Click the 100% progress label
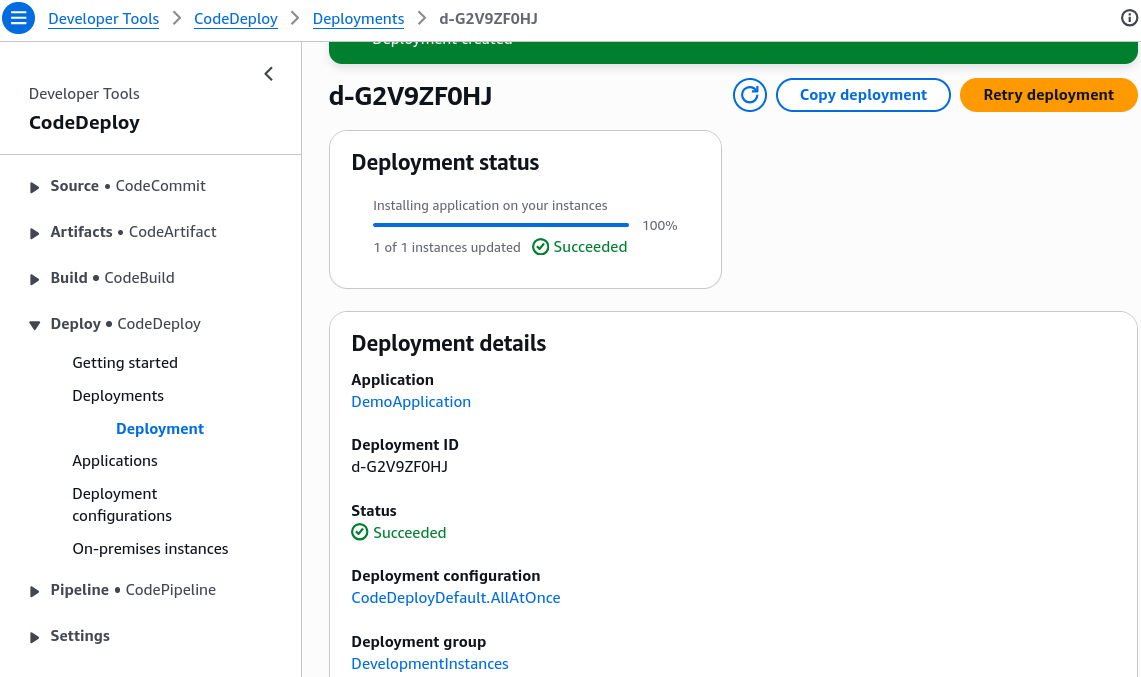 point(660,226)
